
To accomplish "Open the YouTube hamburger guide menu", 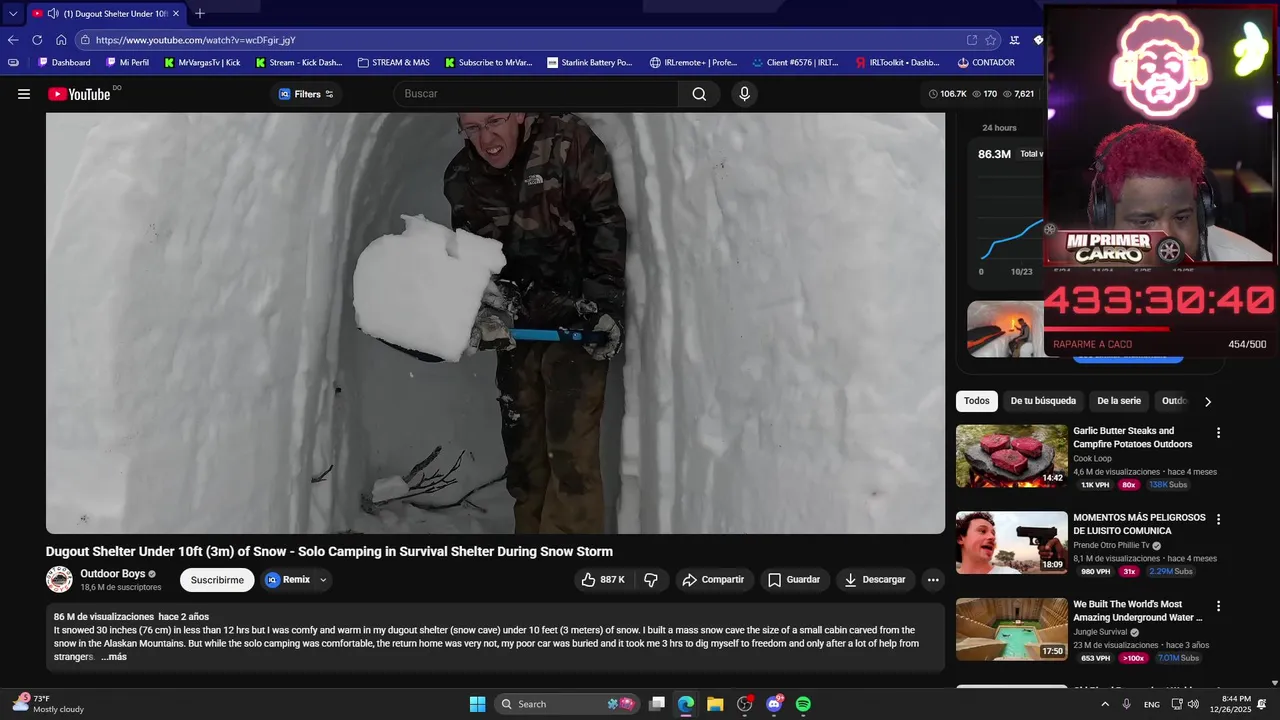I will click(x=24, y=94).
